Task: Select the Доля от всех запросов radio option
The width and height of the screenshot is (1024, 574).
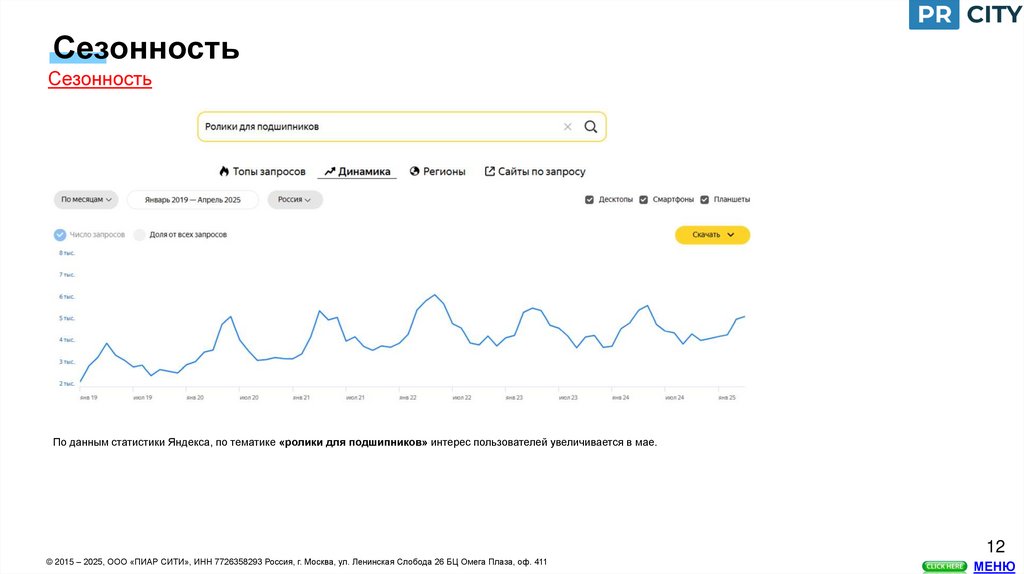Action: (x=140, y=235)
